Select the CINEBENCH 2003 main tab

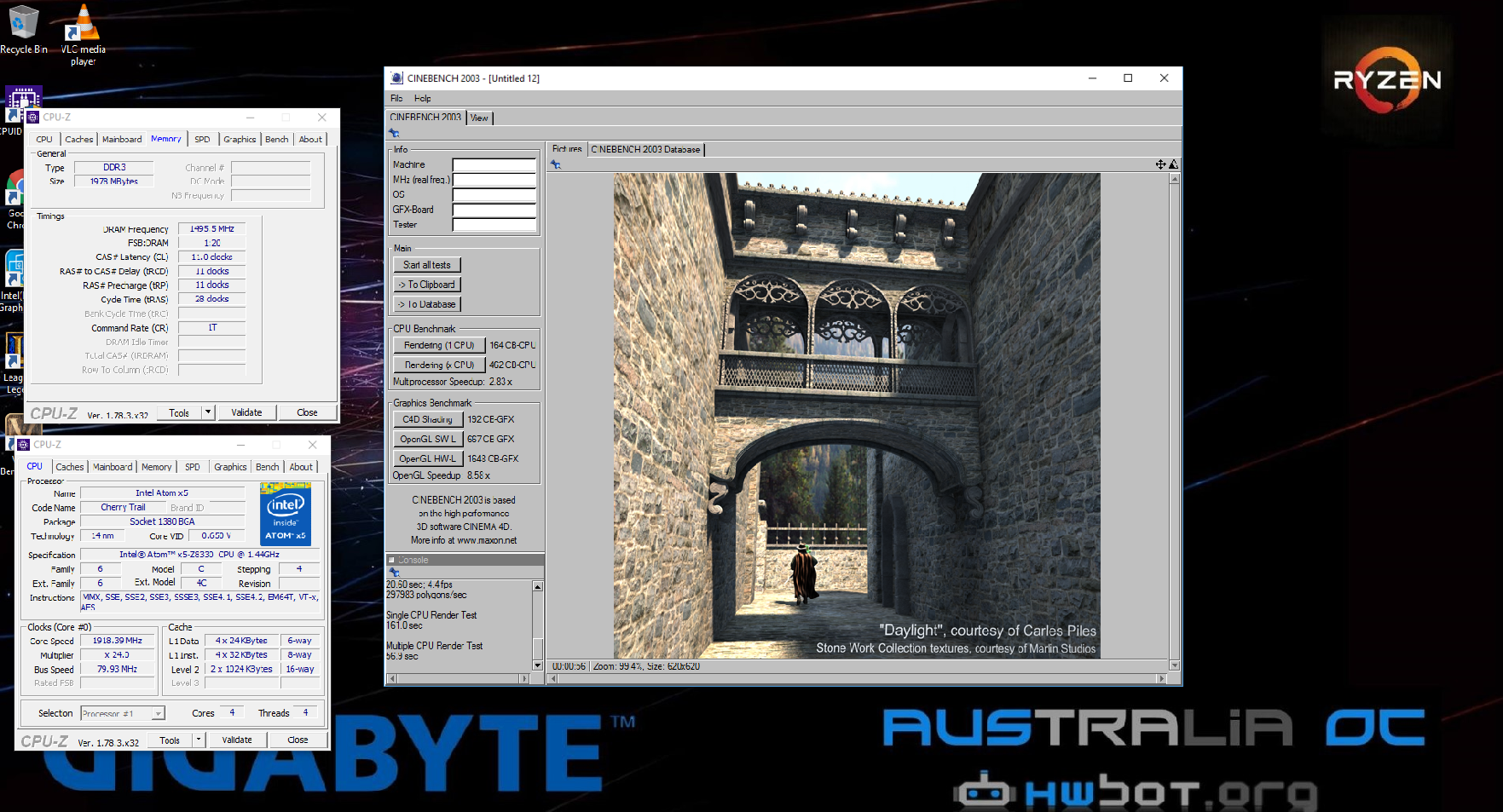pos(425,118)
